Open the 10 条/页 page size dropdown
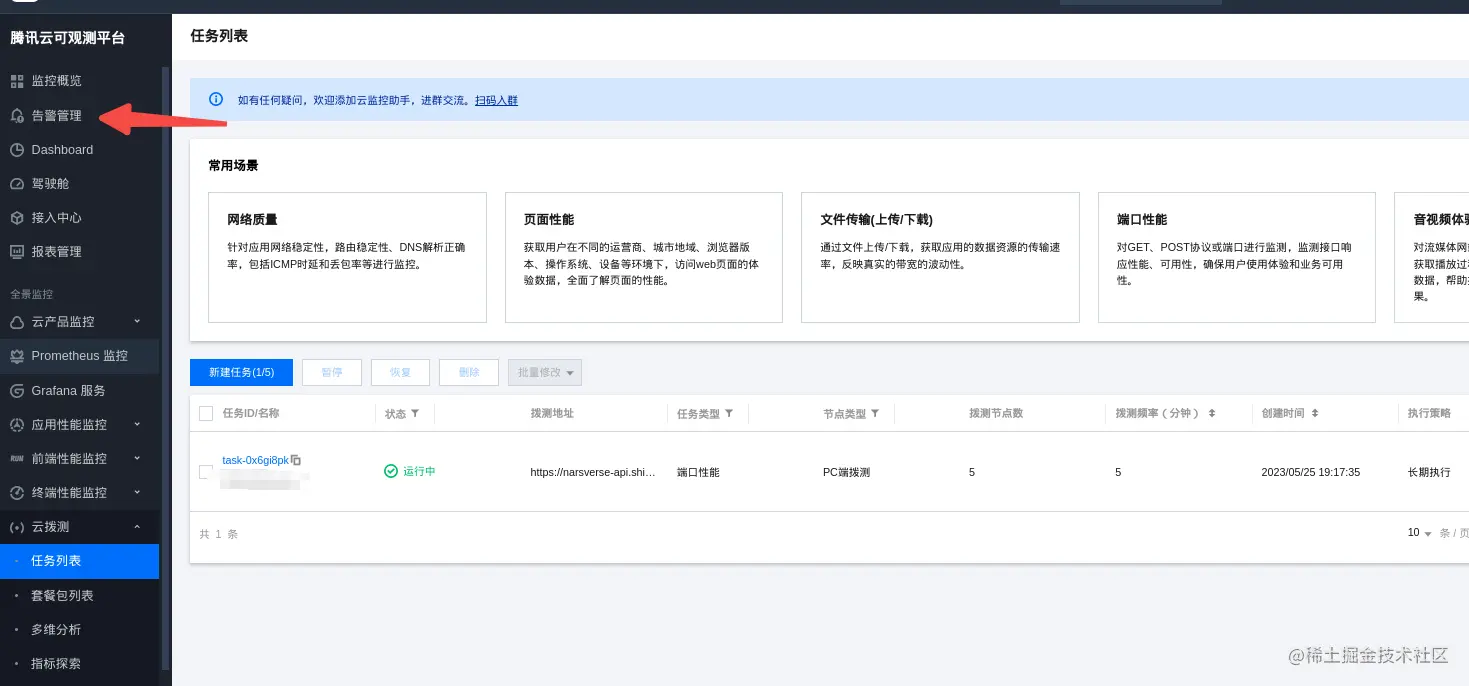 1420,533
